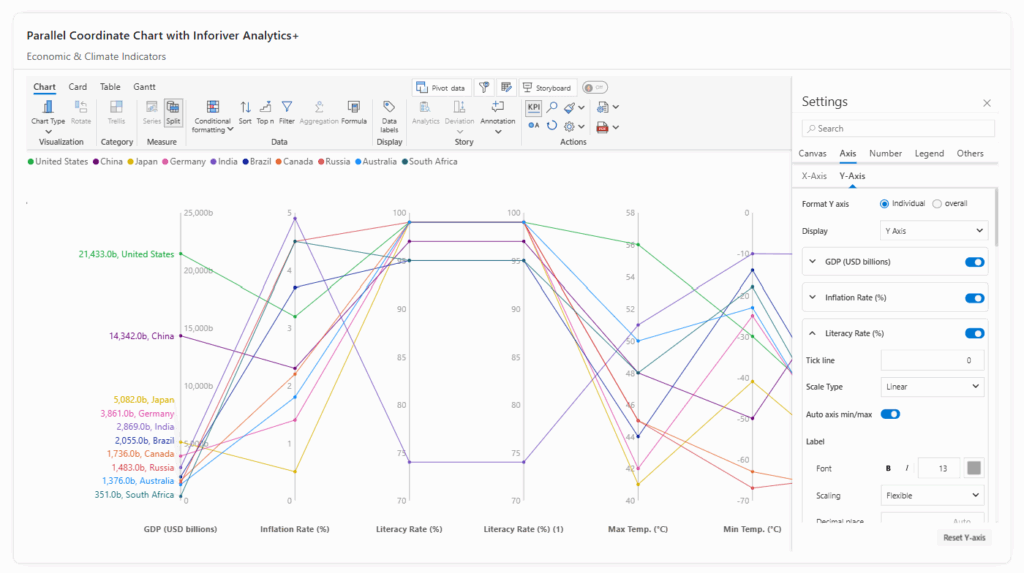1024x573 pixels.
Task: Click the Sort icon
Action: pos(245,112)
